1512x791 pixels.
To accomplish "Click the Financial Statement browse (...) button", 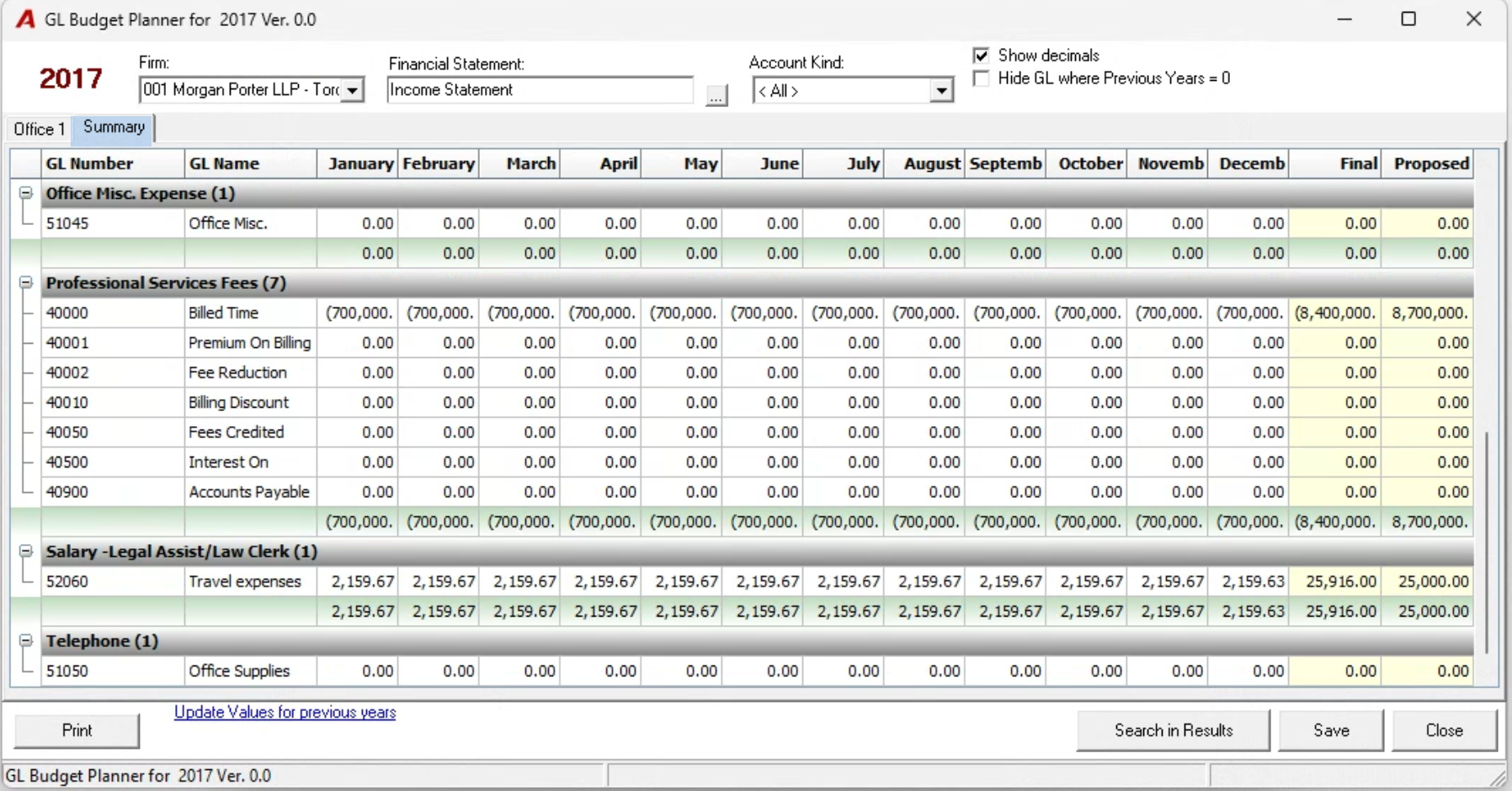I will tap(716, 96).
